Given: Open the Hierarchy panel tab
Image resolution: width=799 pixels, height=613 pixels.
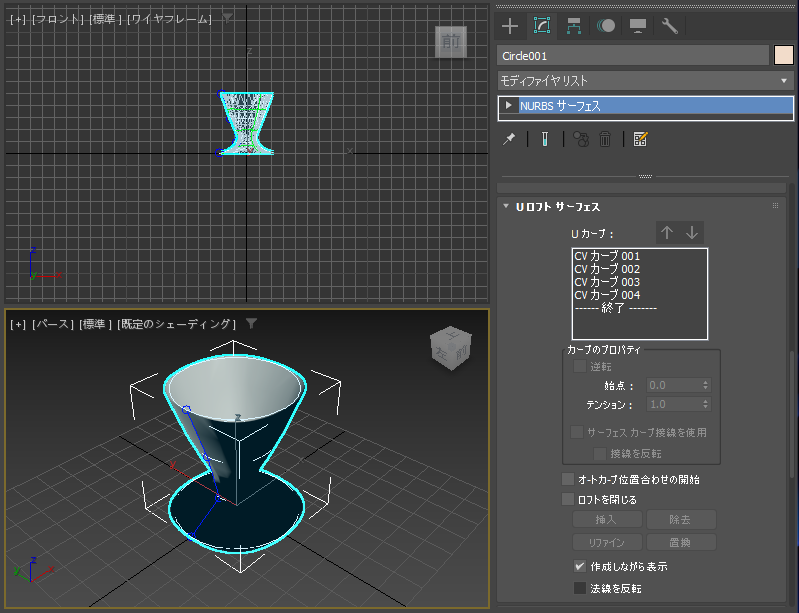Looking at the screenshot, I should 574,25.
